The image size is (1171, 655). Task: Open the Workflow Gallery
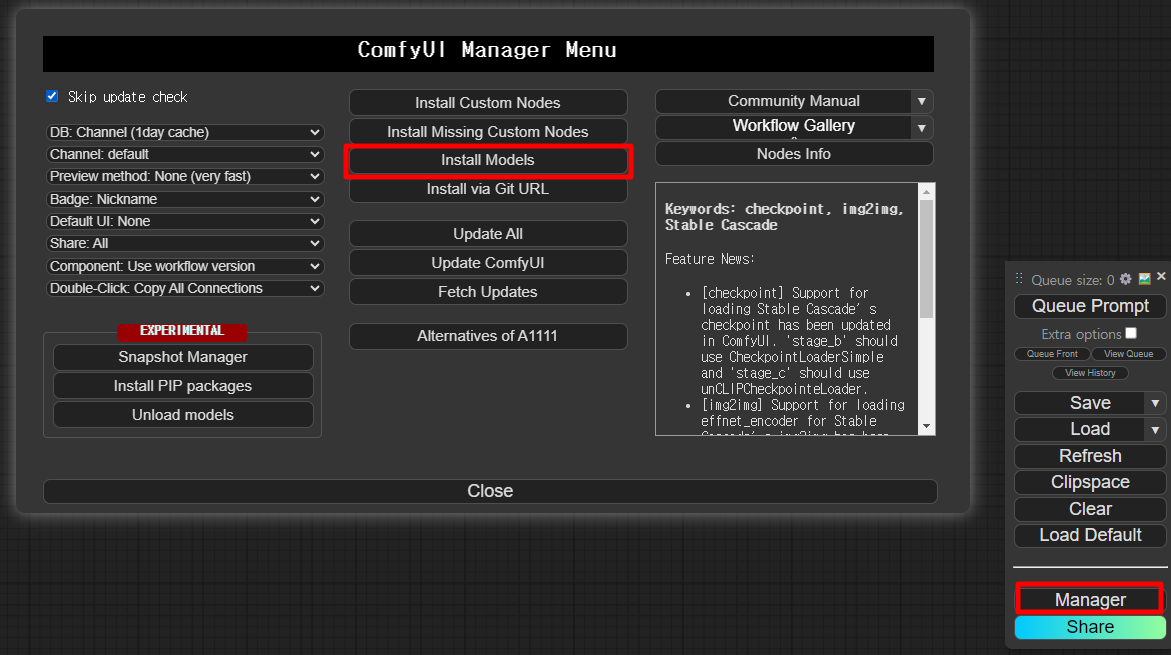(783, 127)
